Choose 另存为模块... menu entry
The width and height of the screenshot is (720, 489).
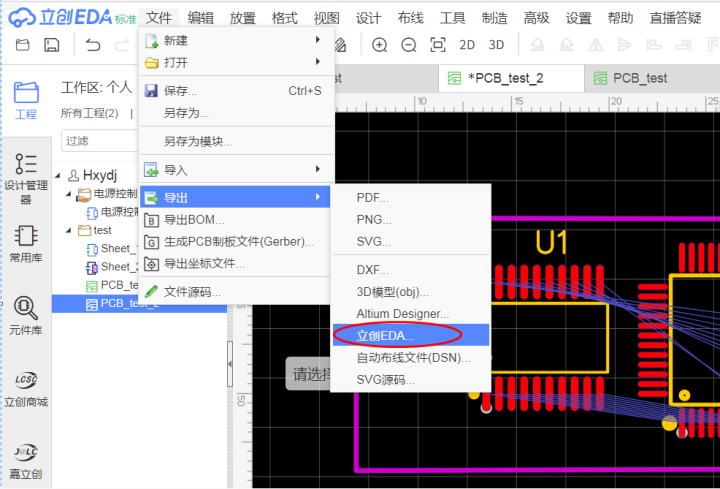tap(236, 141)
